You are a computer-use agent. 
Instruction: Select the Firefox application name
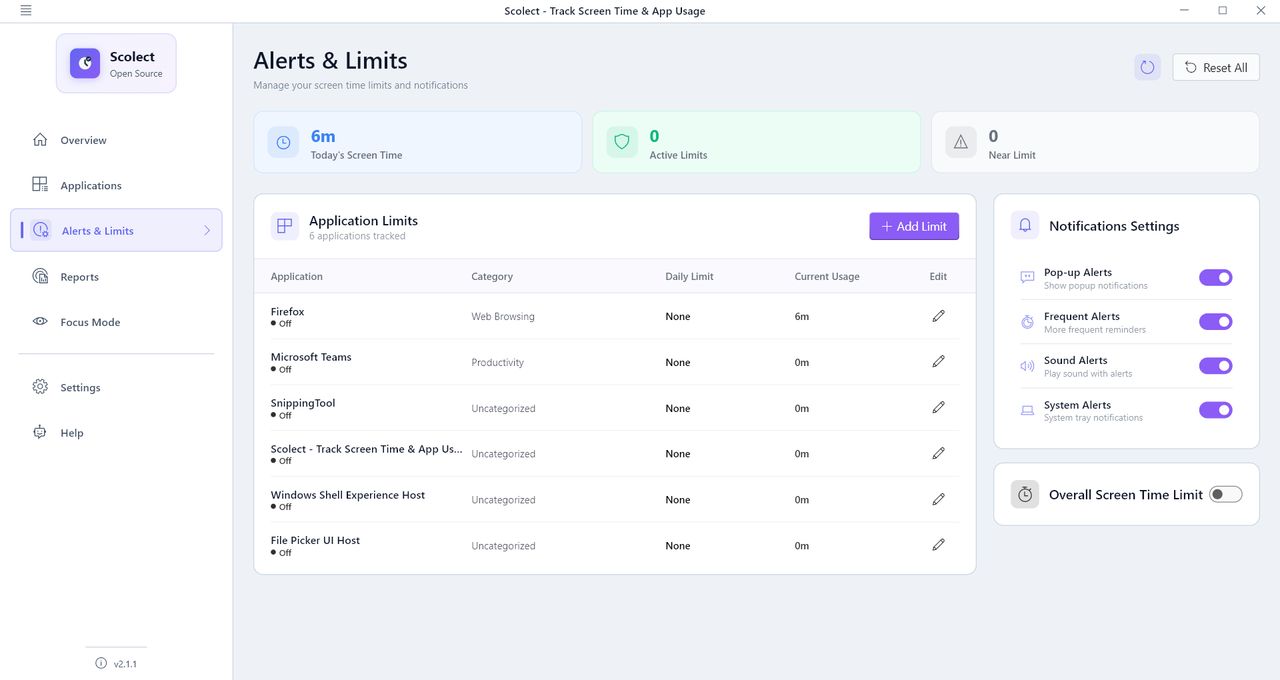288,312
